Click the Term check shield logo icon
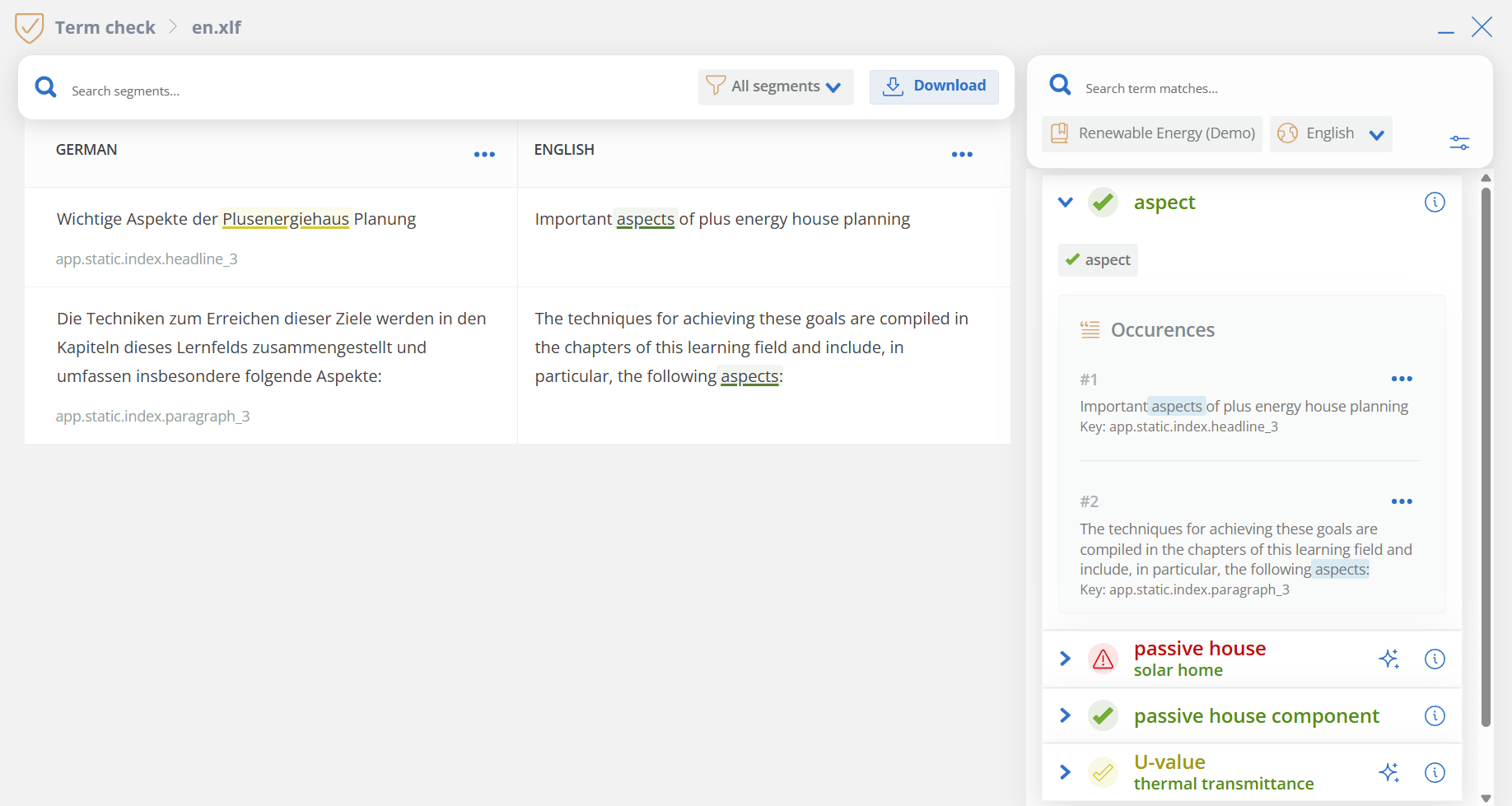This screenshot has height=806, width=1512. click(29, 28)
